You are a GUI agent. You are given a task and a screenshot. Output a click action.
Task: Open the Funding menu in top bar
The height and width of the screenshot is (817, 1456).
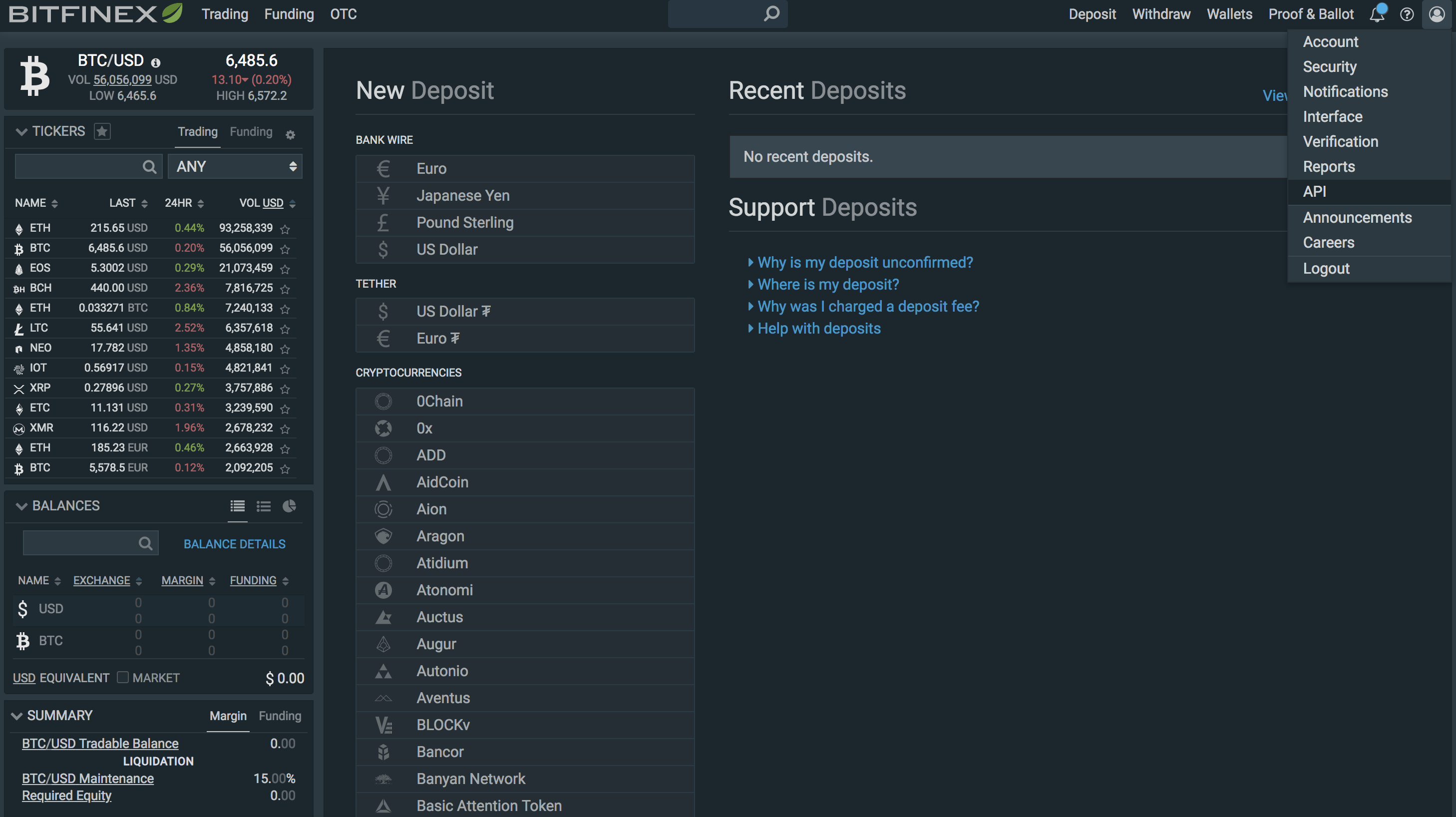pos(289,14)
